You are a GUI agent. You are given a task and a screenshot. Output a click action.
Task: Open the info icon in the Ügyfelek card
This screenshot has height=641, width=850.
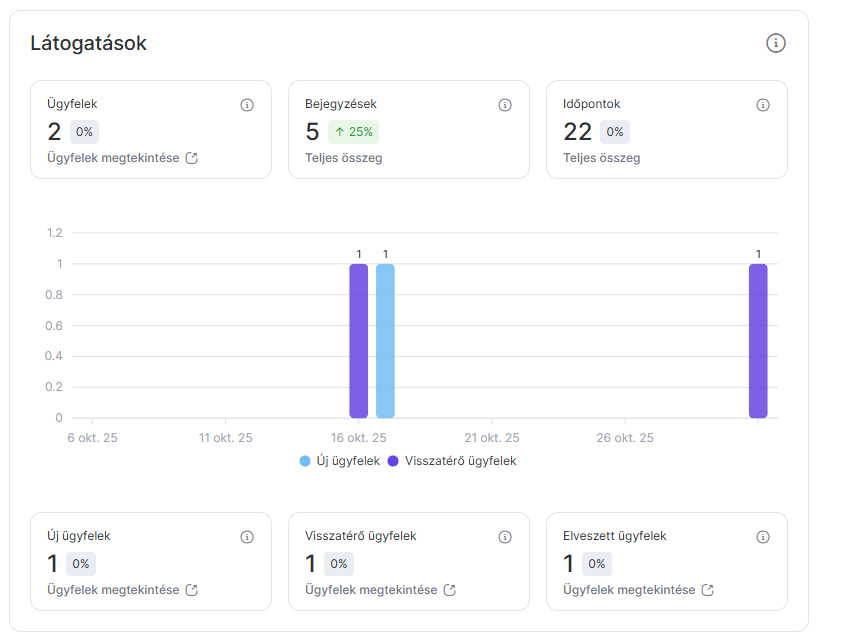point(247,105)
